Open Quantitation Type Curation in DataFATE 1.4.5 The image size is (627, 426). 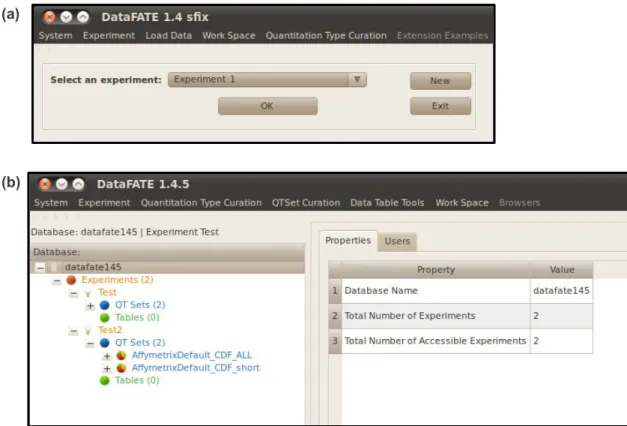[x=201, y=203]
